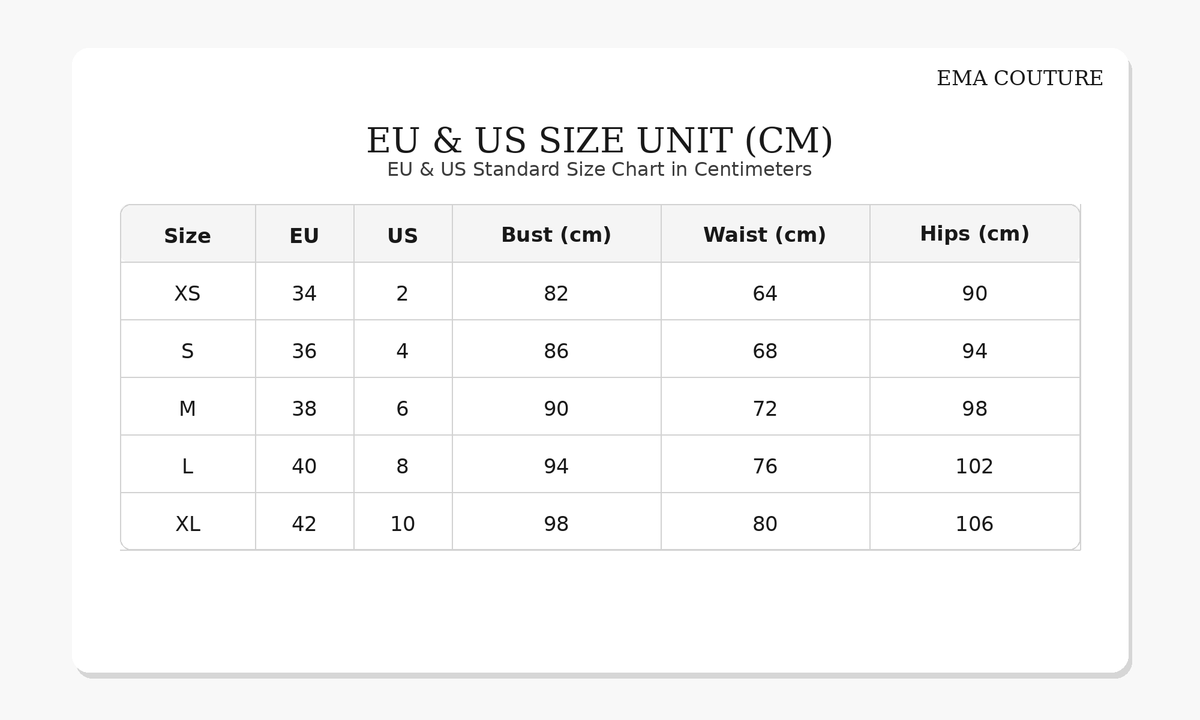Select the S size row label
This screenshot has width=1200, height=720.
[x=187, y=352]
